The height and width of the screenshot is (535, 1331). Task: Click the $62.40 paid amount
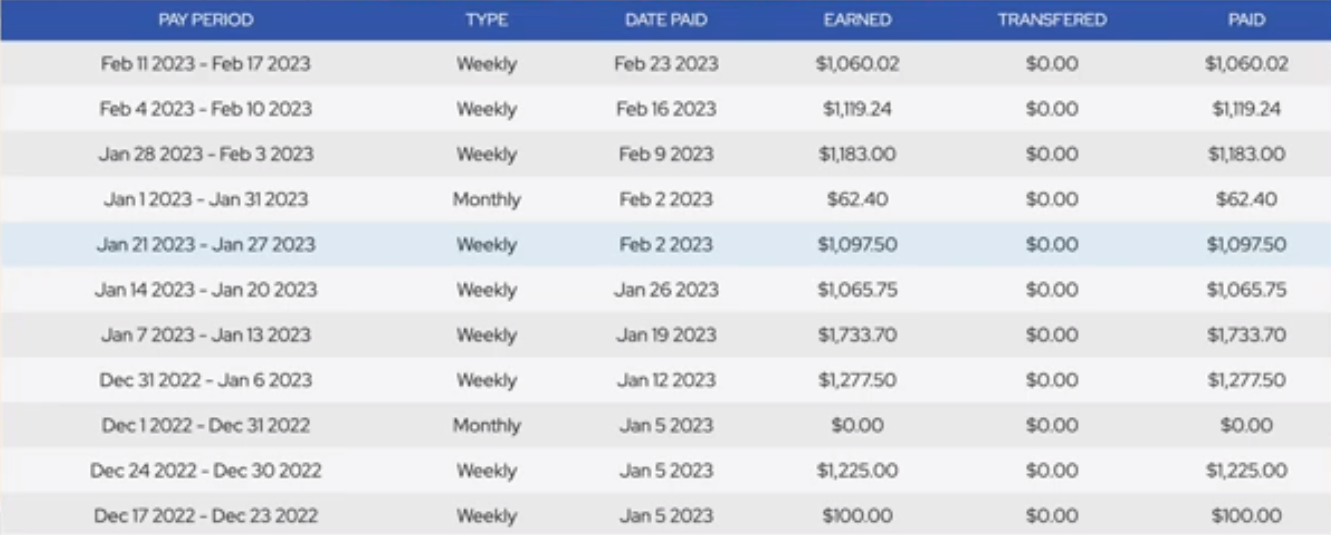(1246, 199)
